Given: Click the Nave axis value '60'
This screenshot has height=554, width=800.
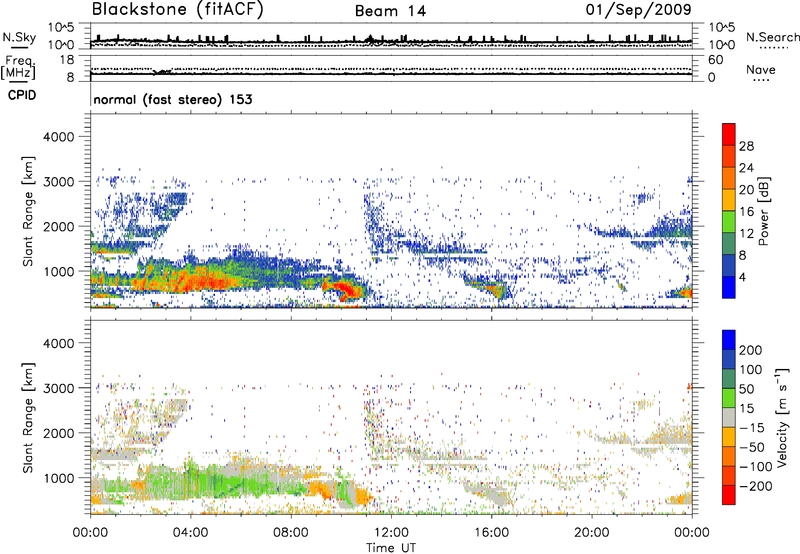Looking at the screenshot, I should [715, 60].
